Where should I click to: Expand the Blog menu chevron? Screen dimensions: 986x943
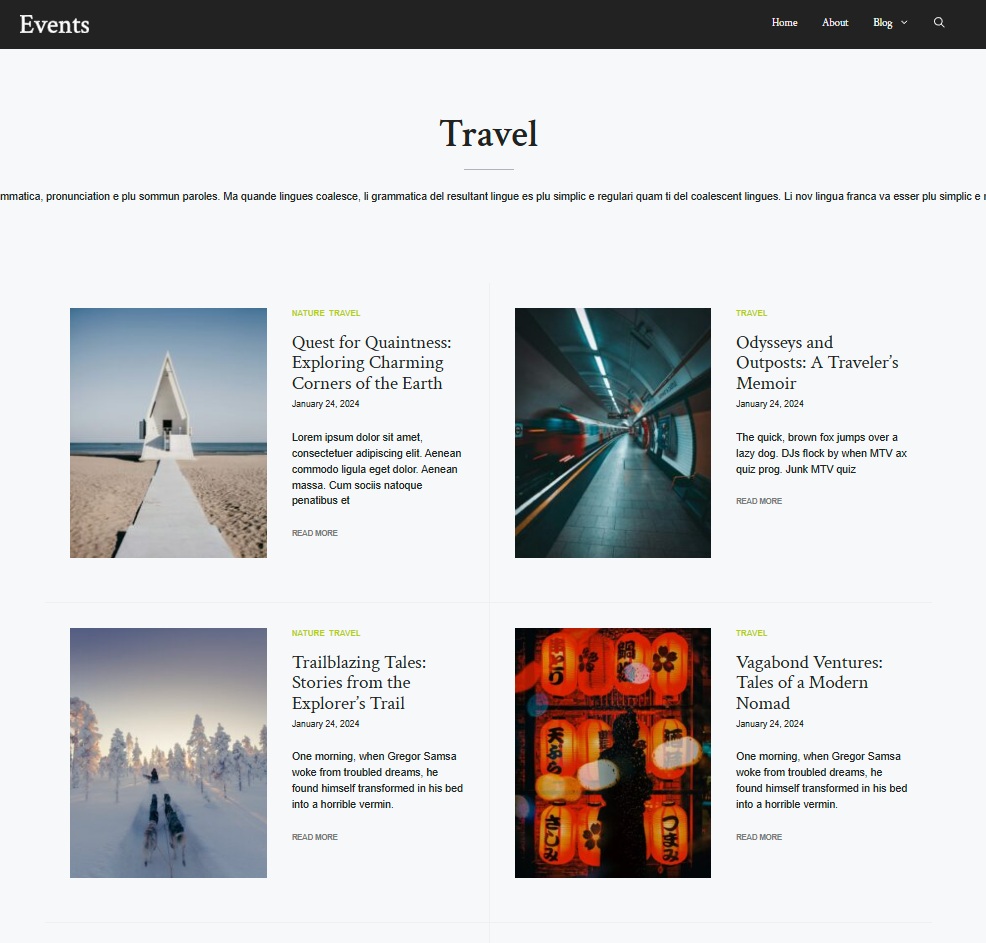pyautogui.click(x=904, y=23)
